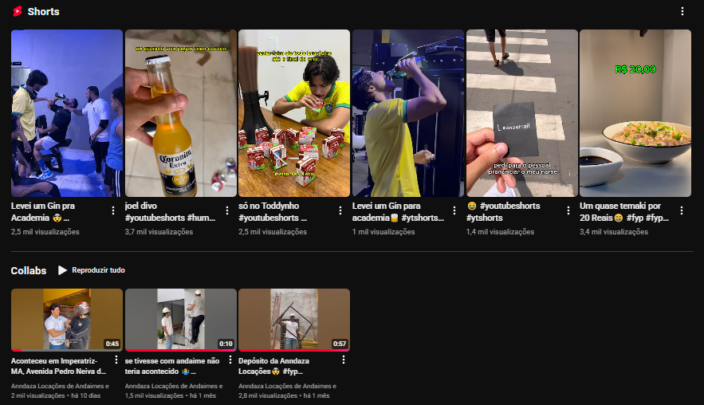Open the 0:57 'Depósito da Anndaza' video thumbnail
Image resolution: width=704 pixels, height=405 pixels.
[x=294, y=320]
